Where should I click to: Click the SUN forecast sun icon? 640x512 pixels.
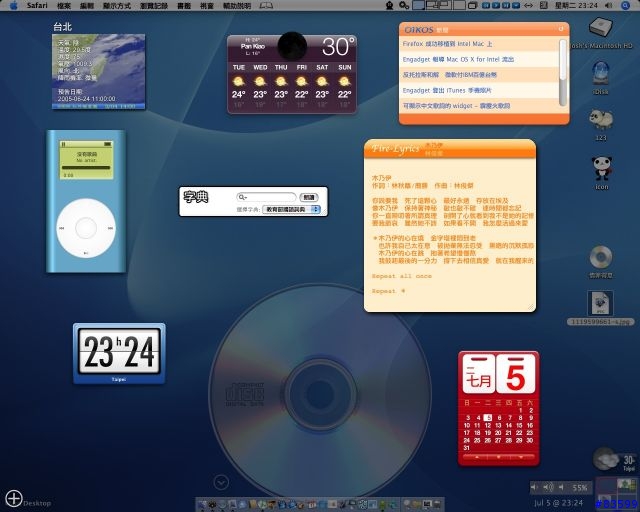(x=344, y=81)
